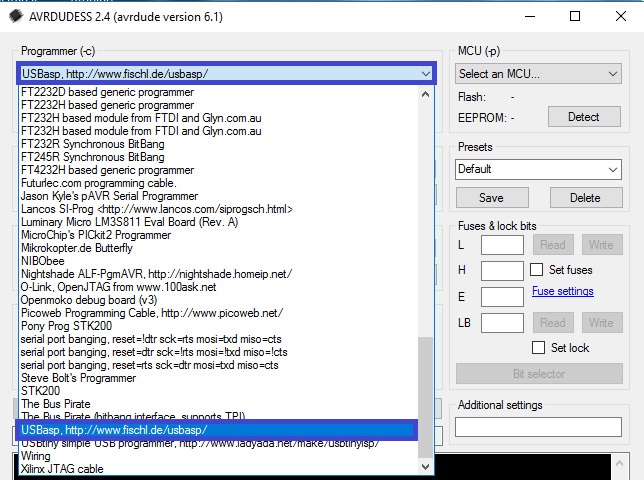Select highlighted USBasp list entry
The width and height of the screenshot is (644, 480).
tap(217, 430)
